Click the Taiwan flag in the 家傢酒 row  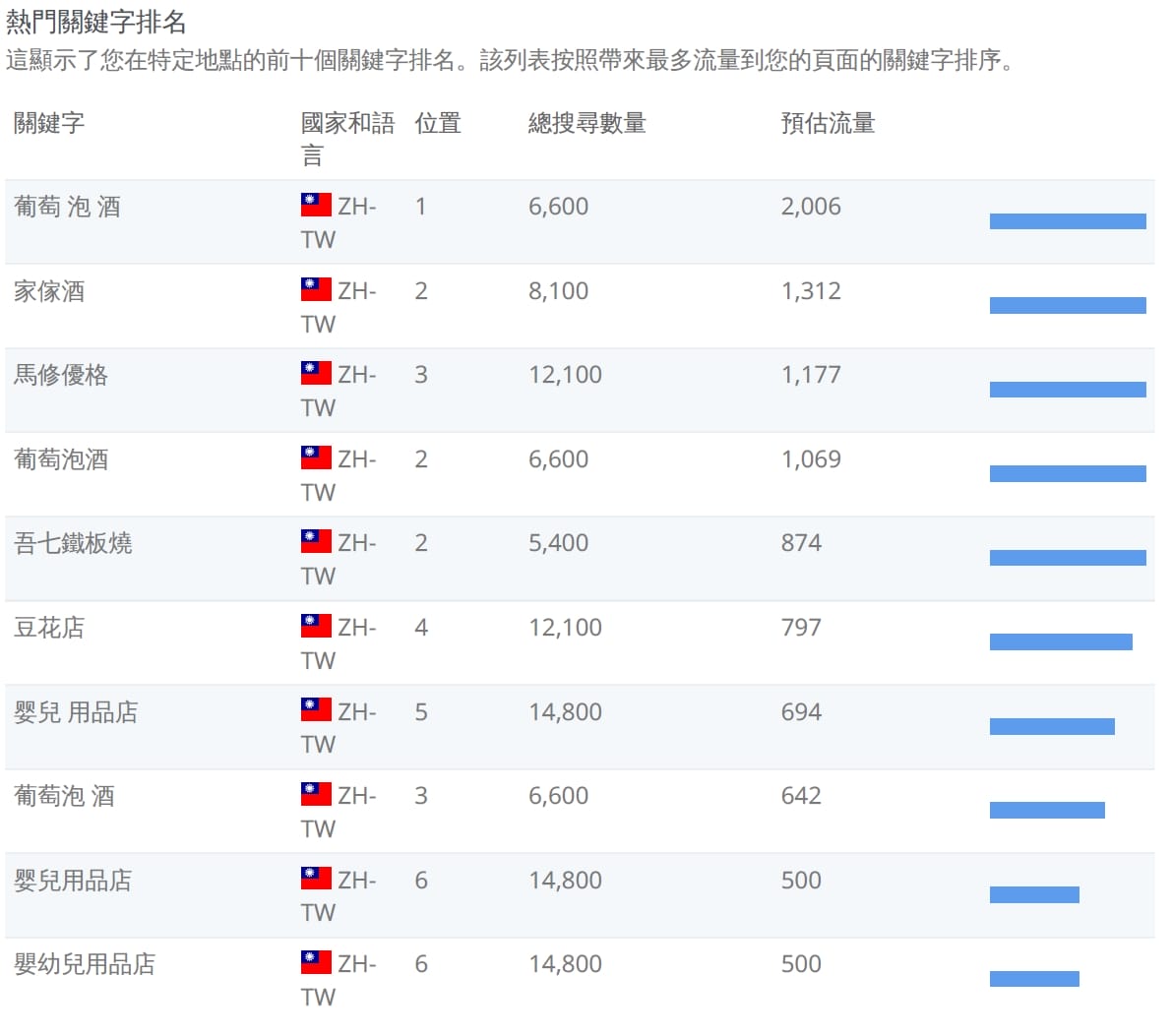[x=316, y=289]
